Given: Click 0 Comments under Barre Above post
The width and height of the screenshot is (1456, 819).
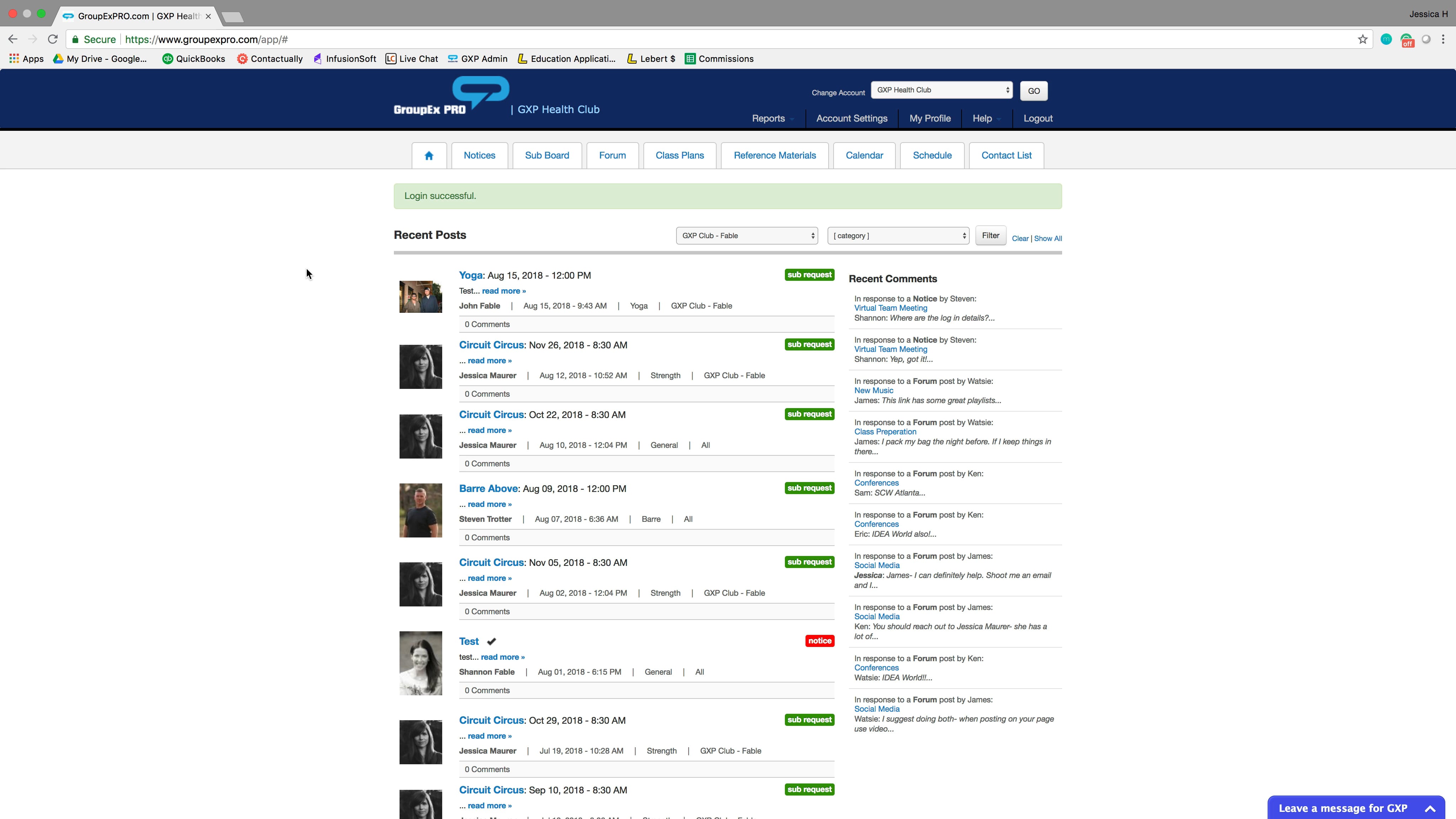Looking at the screenshot, I should (x=487, y=537).
